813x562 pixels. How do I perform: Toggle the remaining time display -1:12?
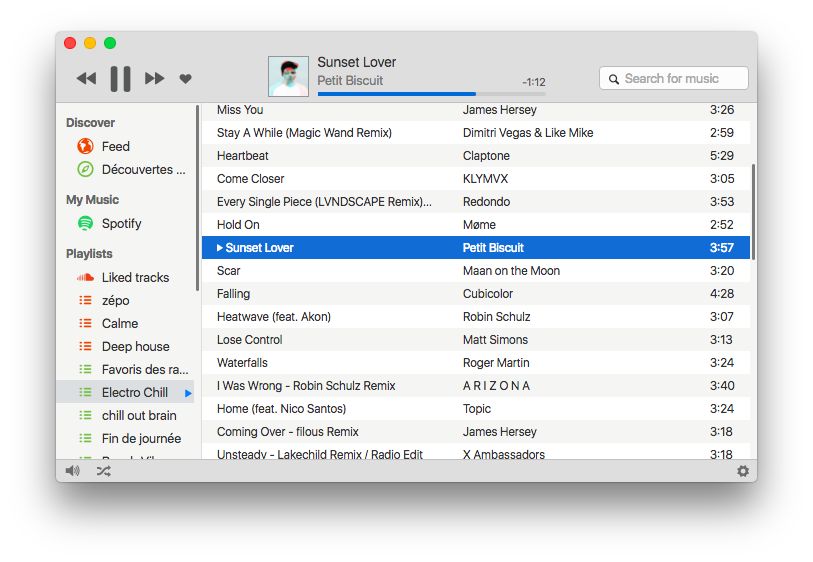[x=534, y=82]
